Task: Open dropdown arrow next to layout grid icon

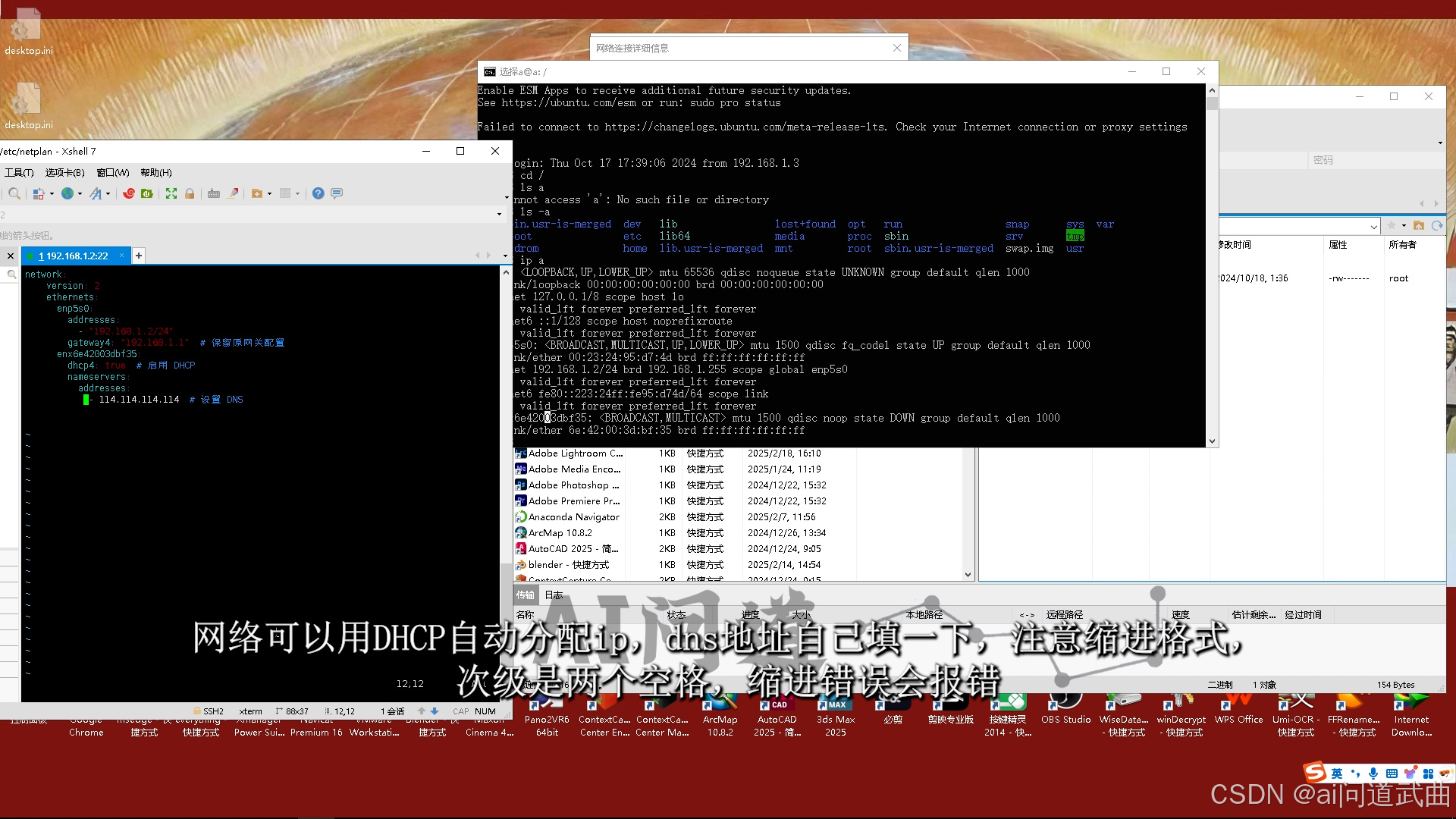Action: coord(297,194)
